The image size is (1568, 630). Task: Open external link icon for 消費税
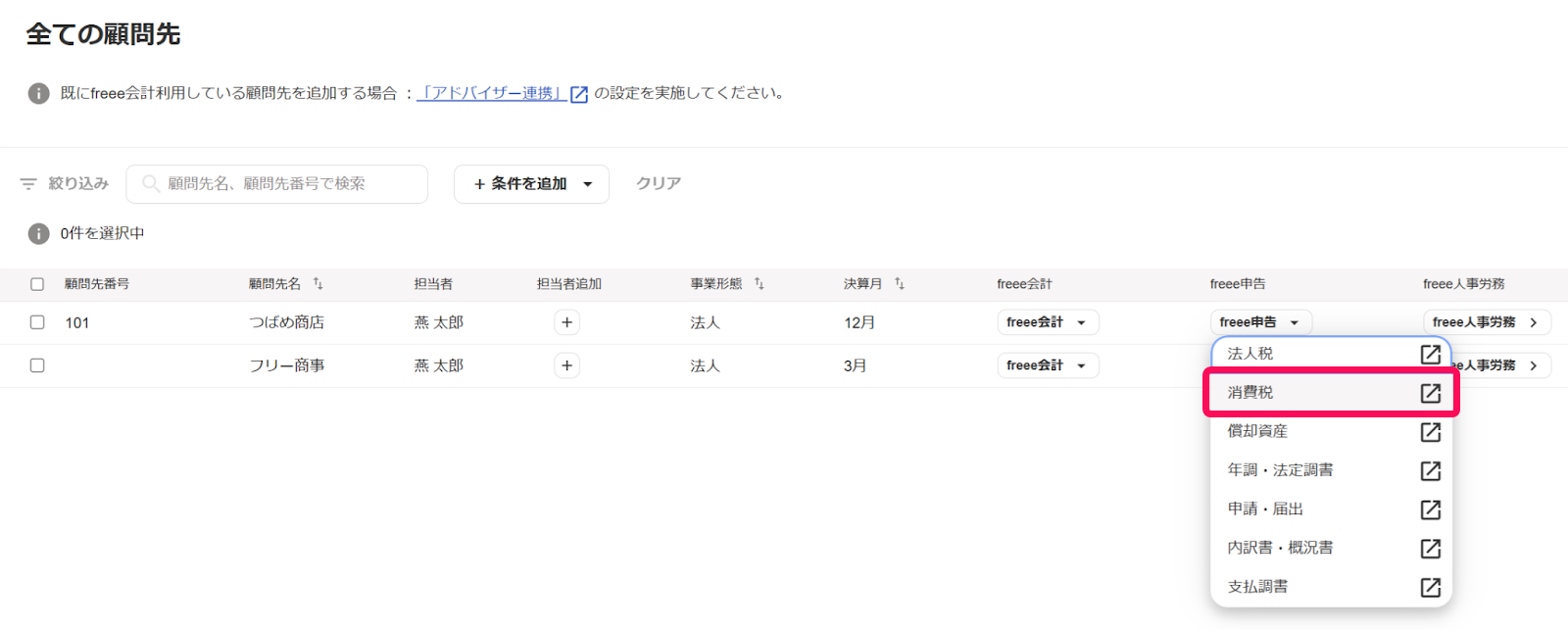(x=1431, y=393)
